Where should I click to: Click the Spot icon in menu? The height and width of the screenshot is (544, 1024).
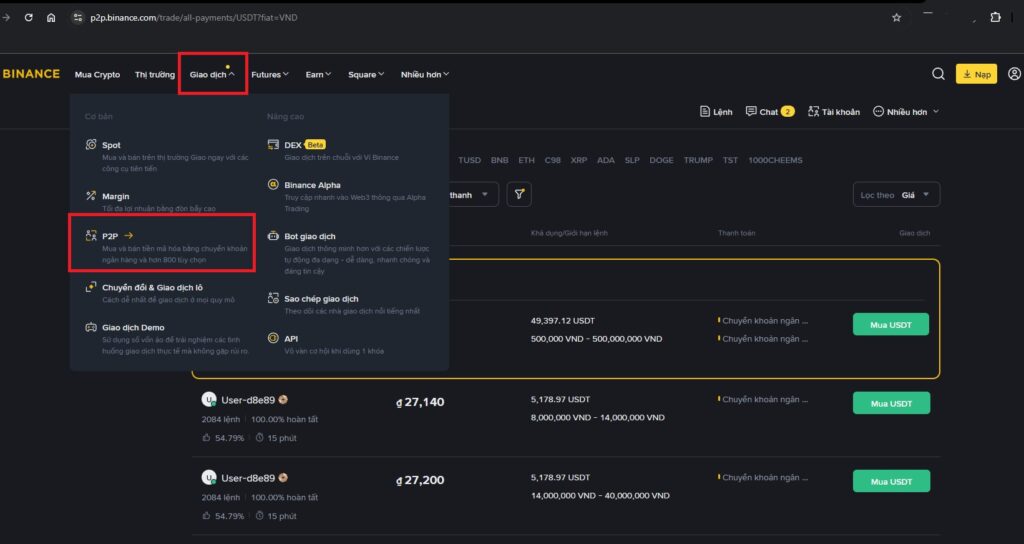point(91,144)
